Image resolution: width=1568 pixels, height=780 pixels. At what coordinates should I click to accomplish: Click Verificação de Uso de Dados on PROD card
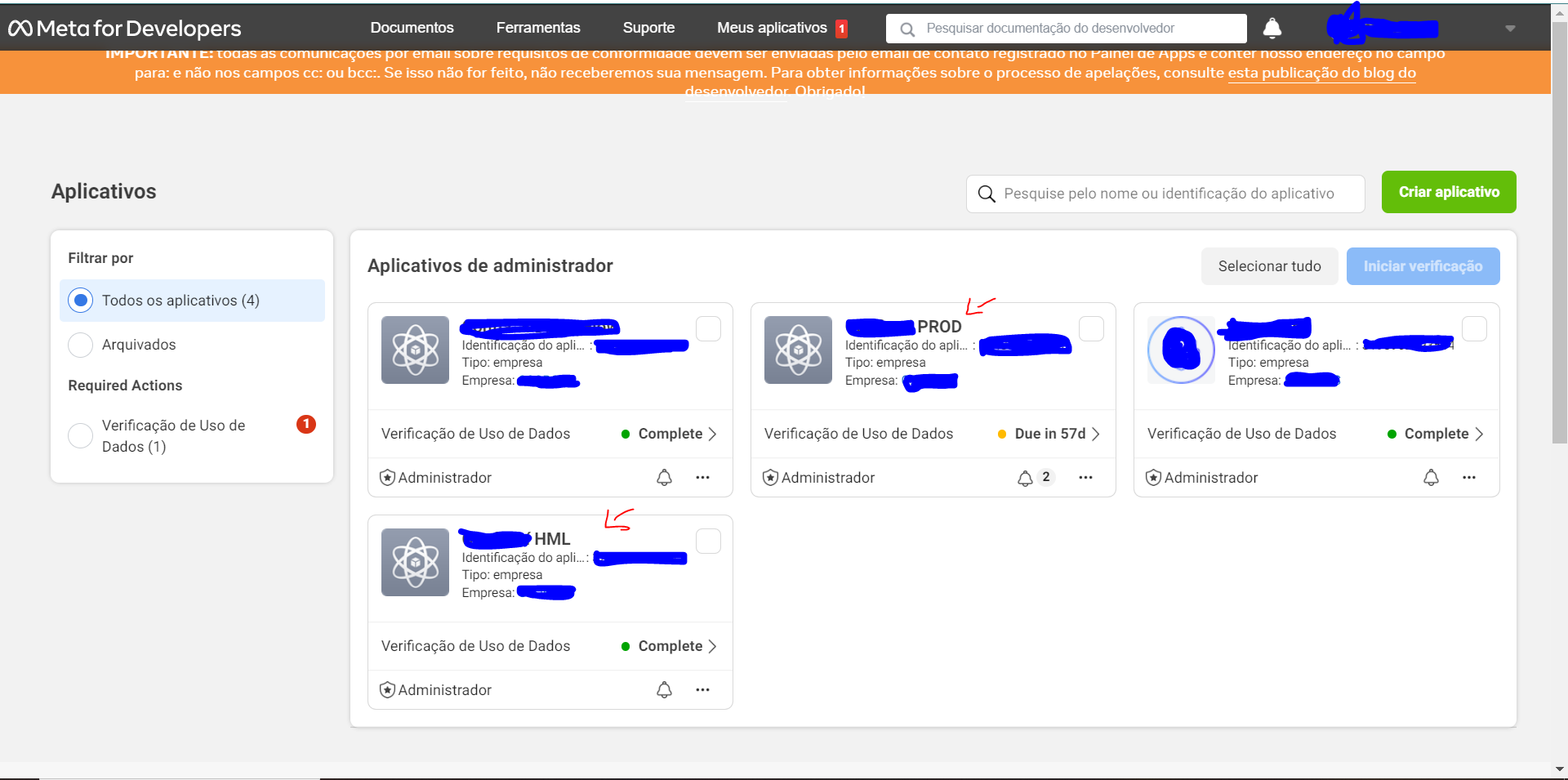click(858, 434)
